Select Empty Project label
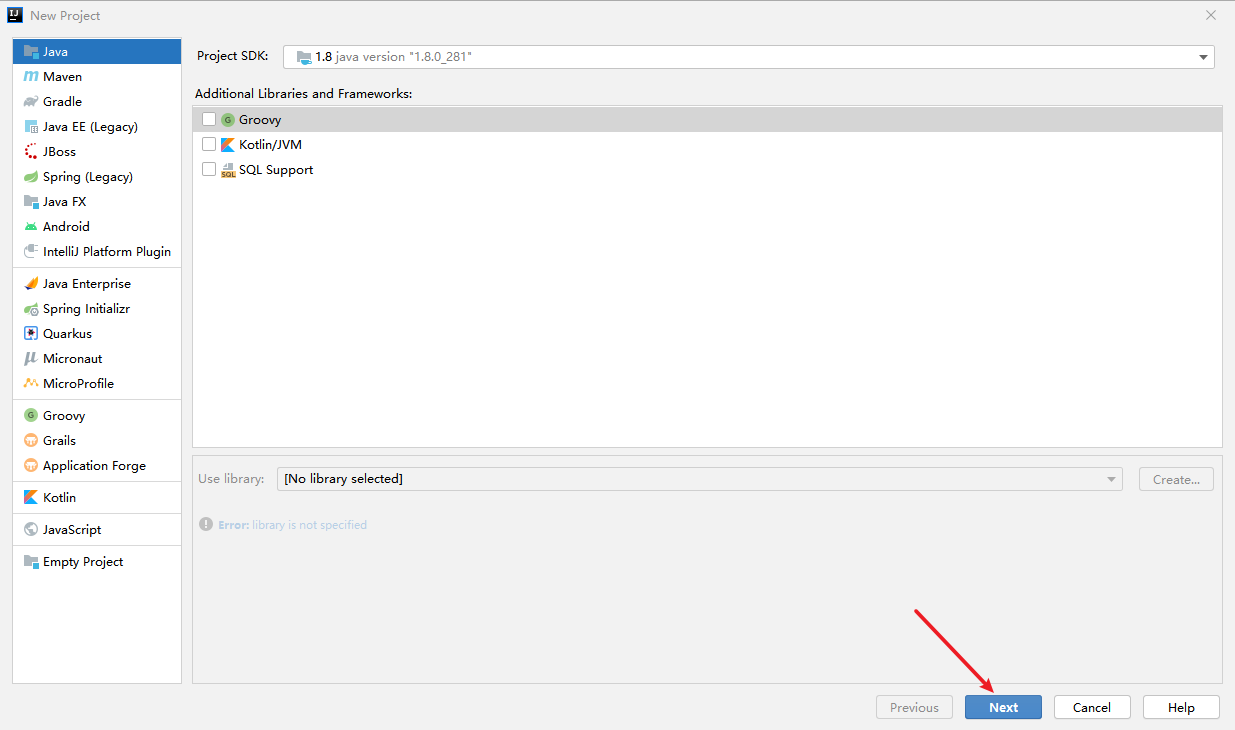This screenshot has height=730, width=1235. tap(83, 561)
